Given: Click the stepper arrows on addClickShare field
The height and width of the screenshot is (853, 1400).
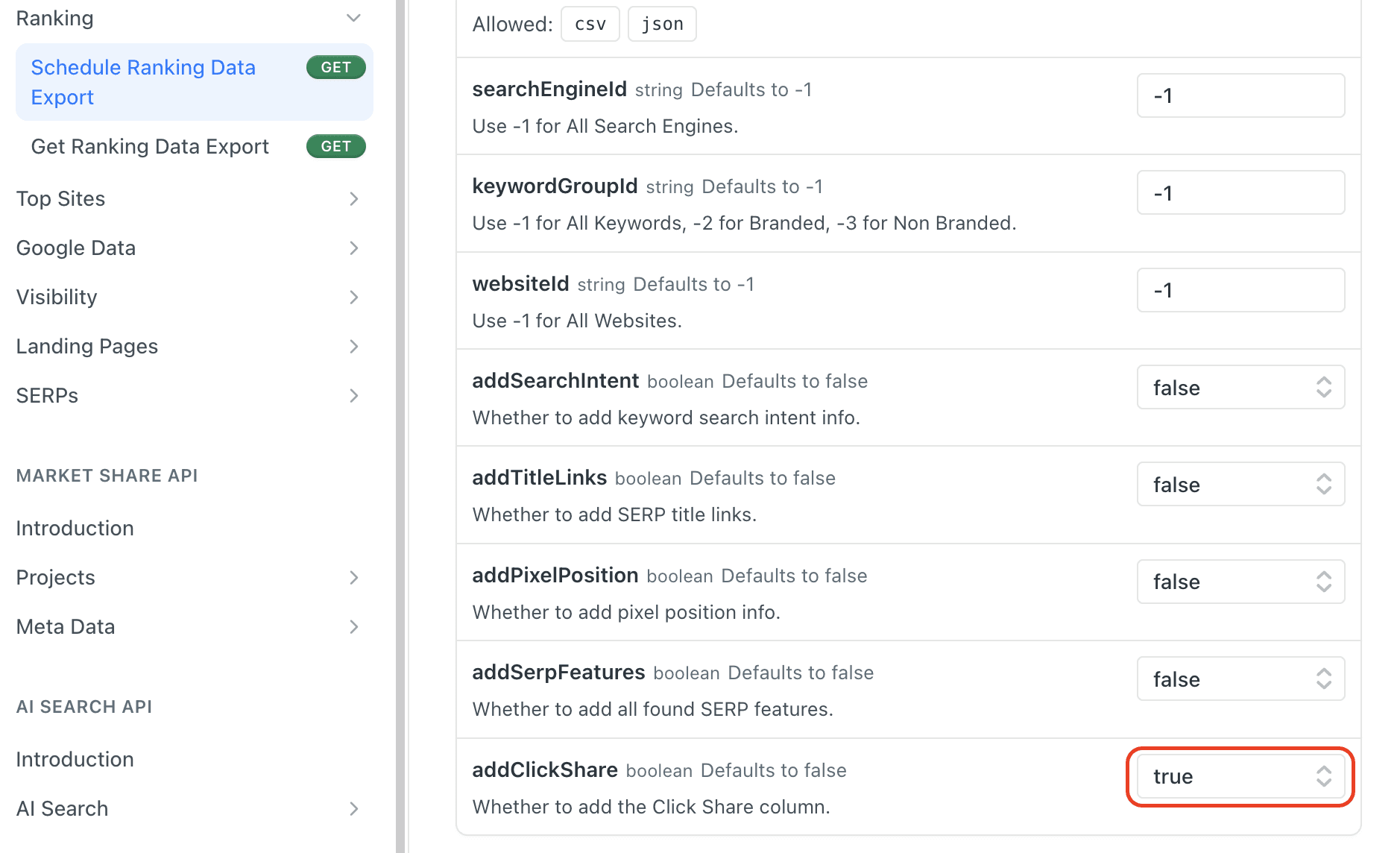Looking at the screenshot, I should pyautogui.click(x=1323, y=776).
